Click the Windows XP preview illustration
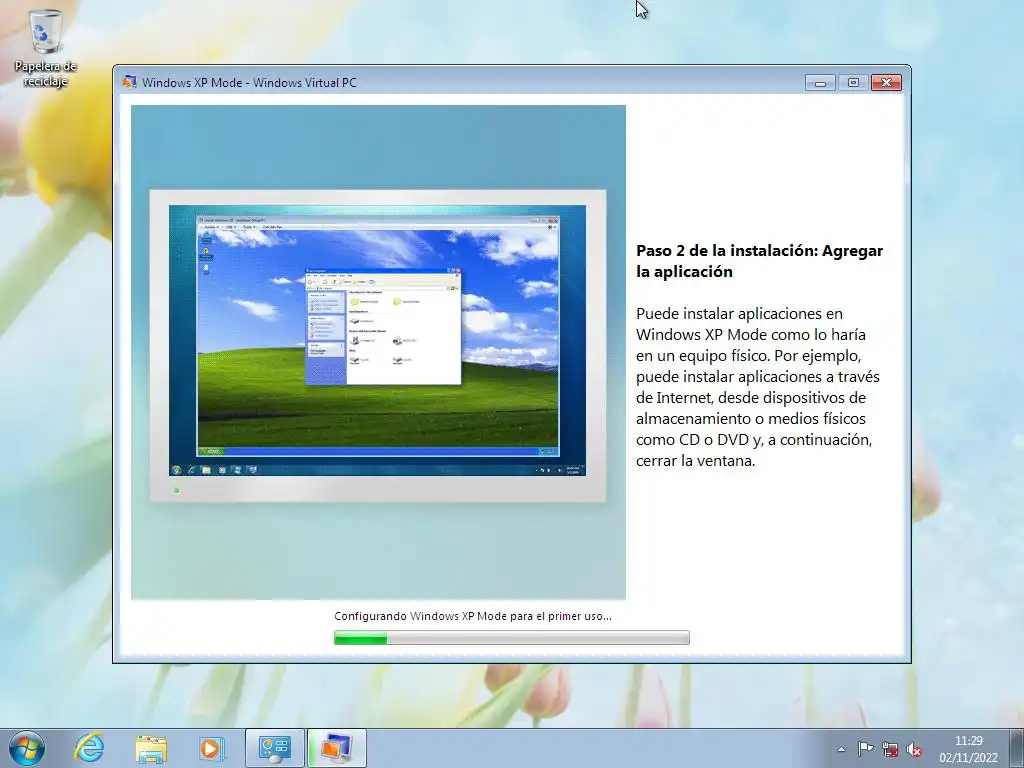The image size is (1024, 768). tap(378, 352)
